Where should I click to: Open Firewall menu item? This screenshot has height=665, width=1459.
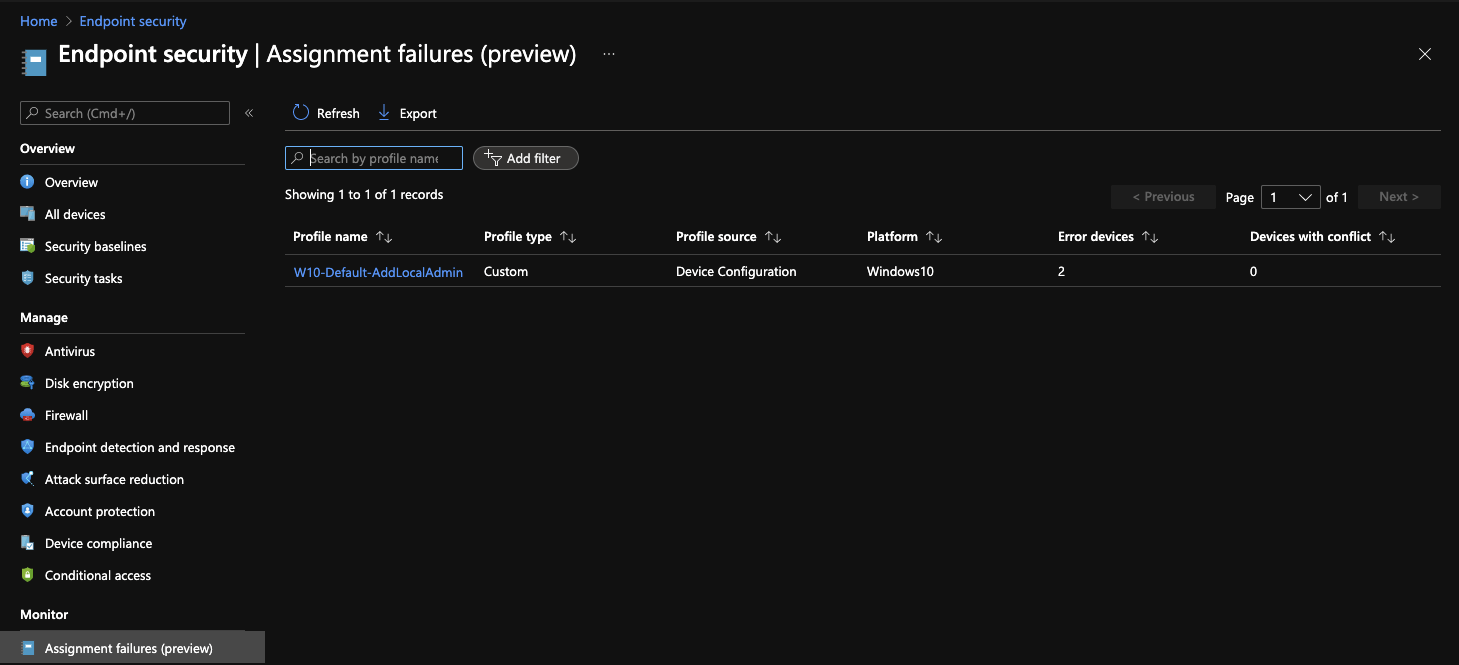67,415
